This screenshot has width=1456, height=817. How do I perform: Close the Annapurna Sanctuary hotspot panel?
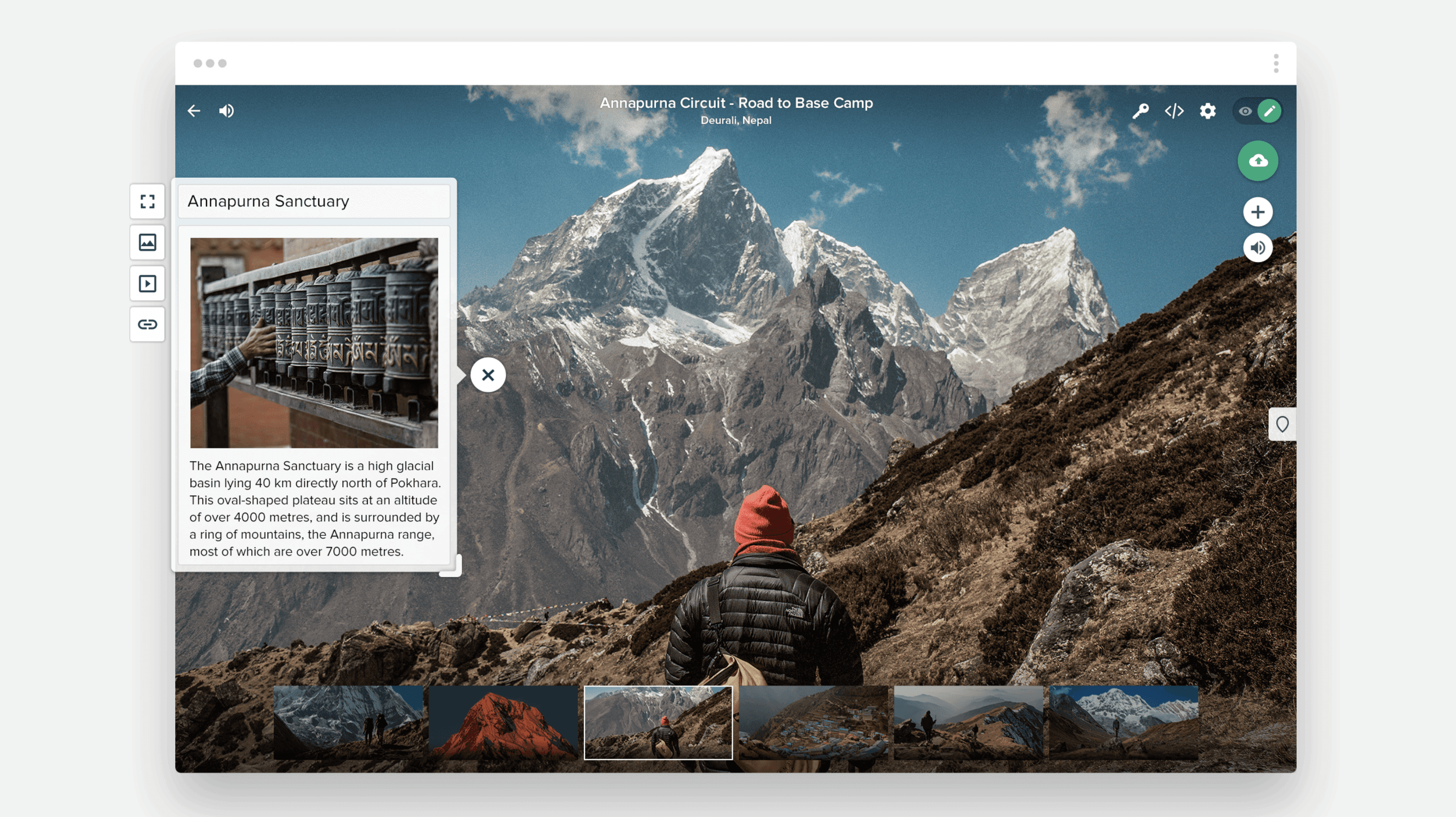(x=488, y=375)
